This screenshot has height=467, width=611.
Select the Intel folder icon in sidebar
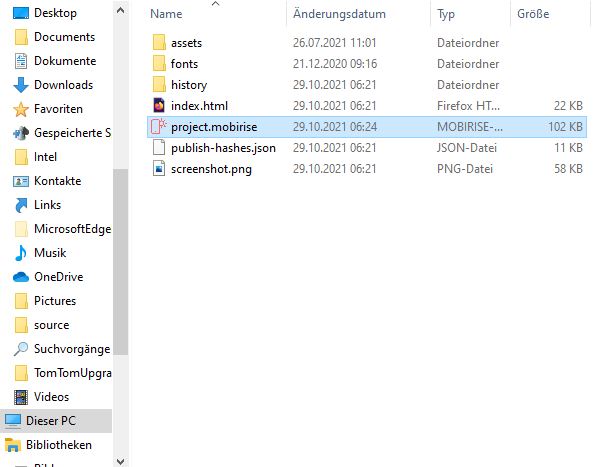(x=21, y=157)
